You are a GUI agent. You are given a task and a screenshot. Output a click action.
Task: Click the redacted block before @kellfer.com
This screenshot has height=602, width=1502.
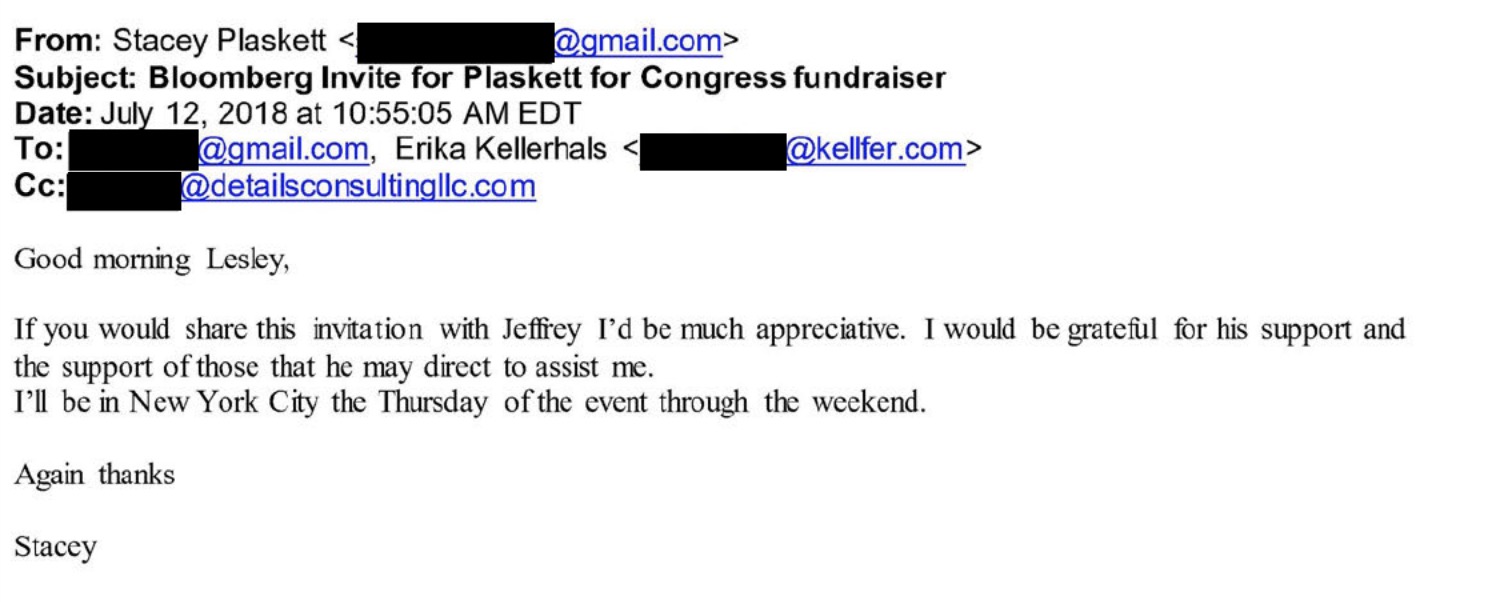712,151
